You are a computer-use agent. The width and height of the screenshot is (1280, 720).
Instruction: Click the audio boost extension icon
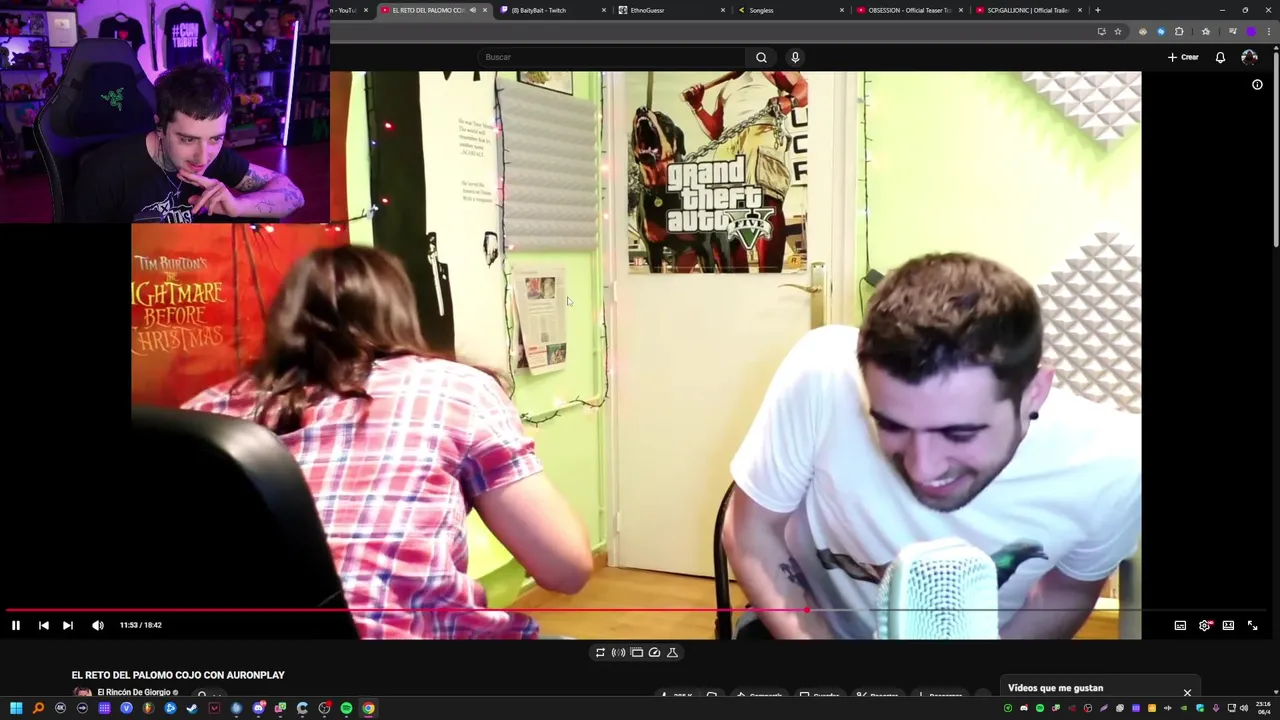pos(618,652)
